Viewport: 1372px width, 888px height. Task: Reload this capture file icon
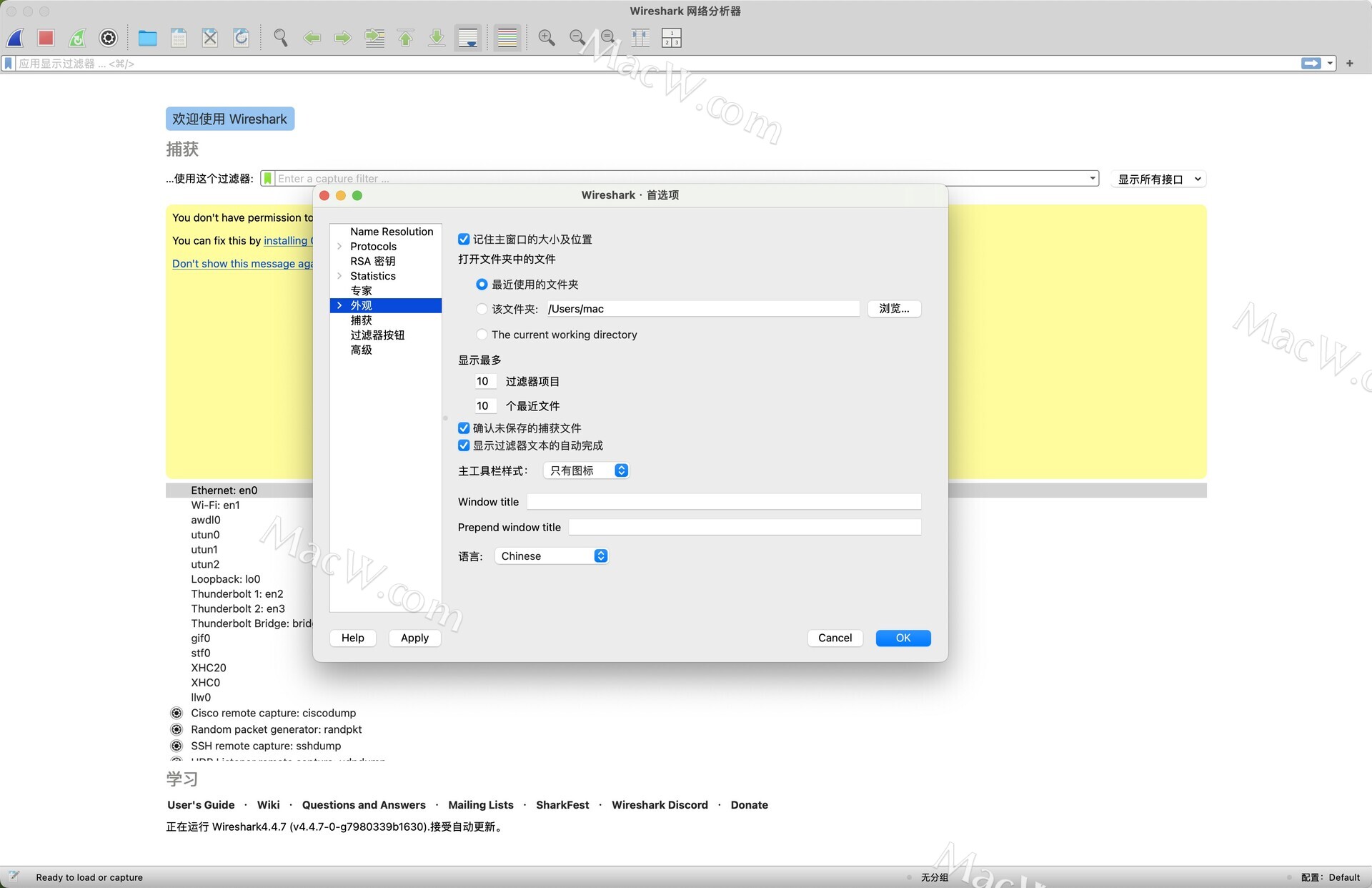[x=242, y=38]
